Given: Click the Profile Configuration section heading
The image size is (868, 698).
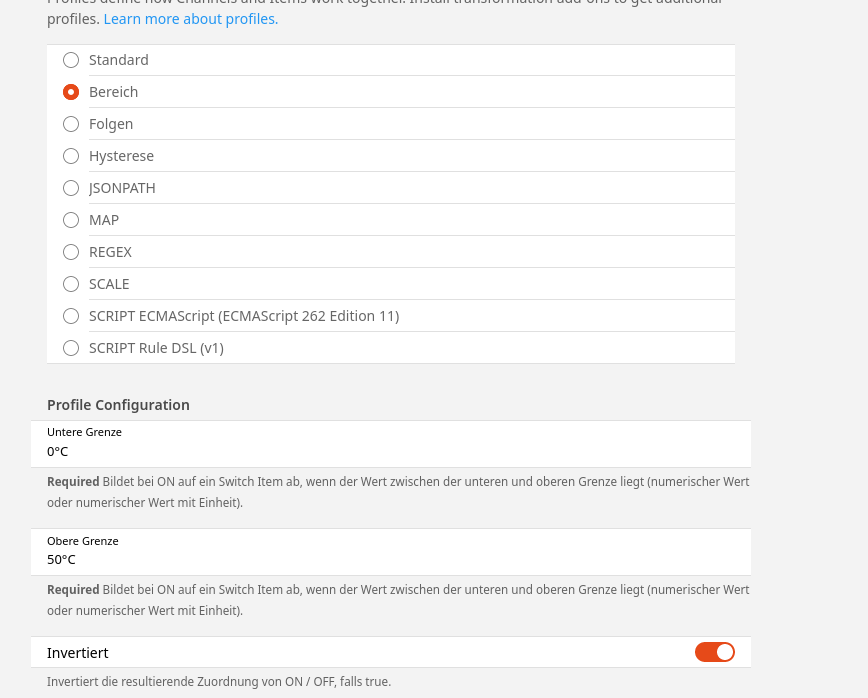Looking at the screenshot, I should point(118,405).
